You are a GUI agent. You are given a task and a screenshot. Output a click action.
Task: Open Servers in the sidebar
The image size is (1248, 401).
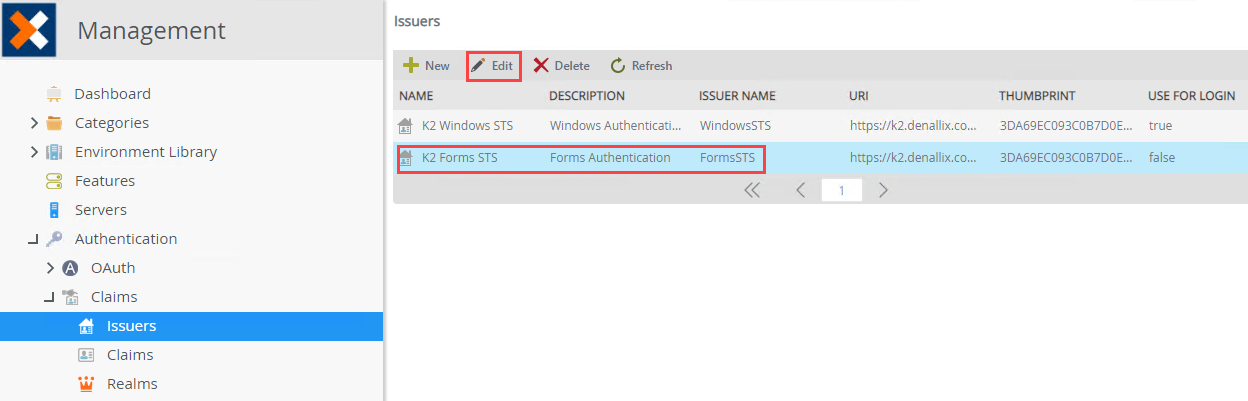[101, 210]
